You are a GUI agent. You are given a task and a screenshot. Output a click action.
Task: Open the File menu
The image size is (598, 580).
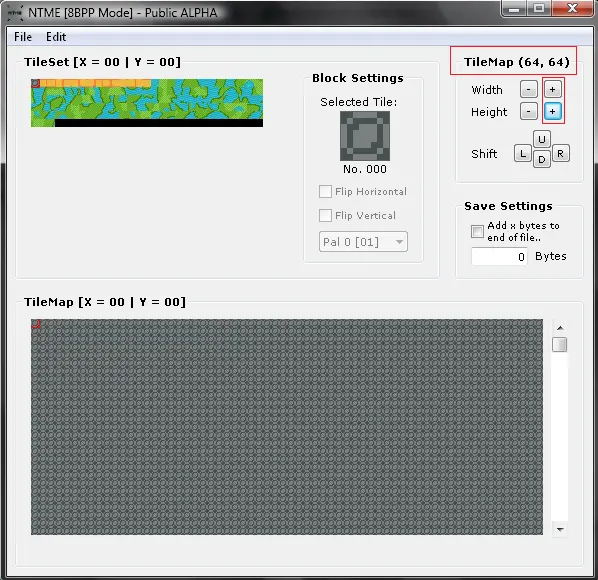click(x=23, y=37)
